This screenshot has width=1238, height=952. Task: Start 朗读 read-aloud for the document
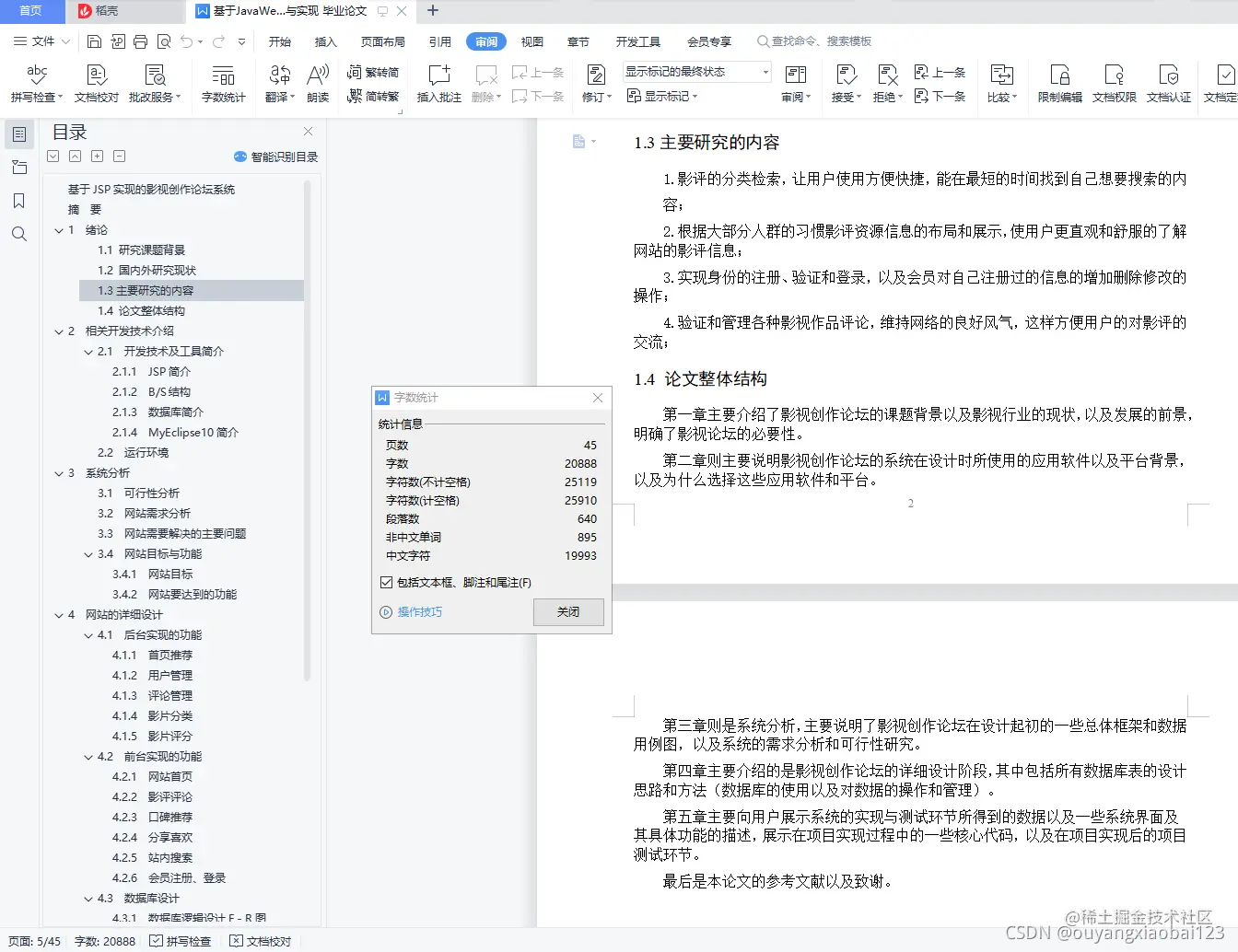317,81
